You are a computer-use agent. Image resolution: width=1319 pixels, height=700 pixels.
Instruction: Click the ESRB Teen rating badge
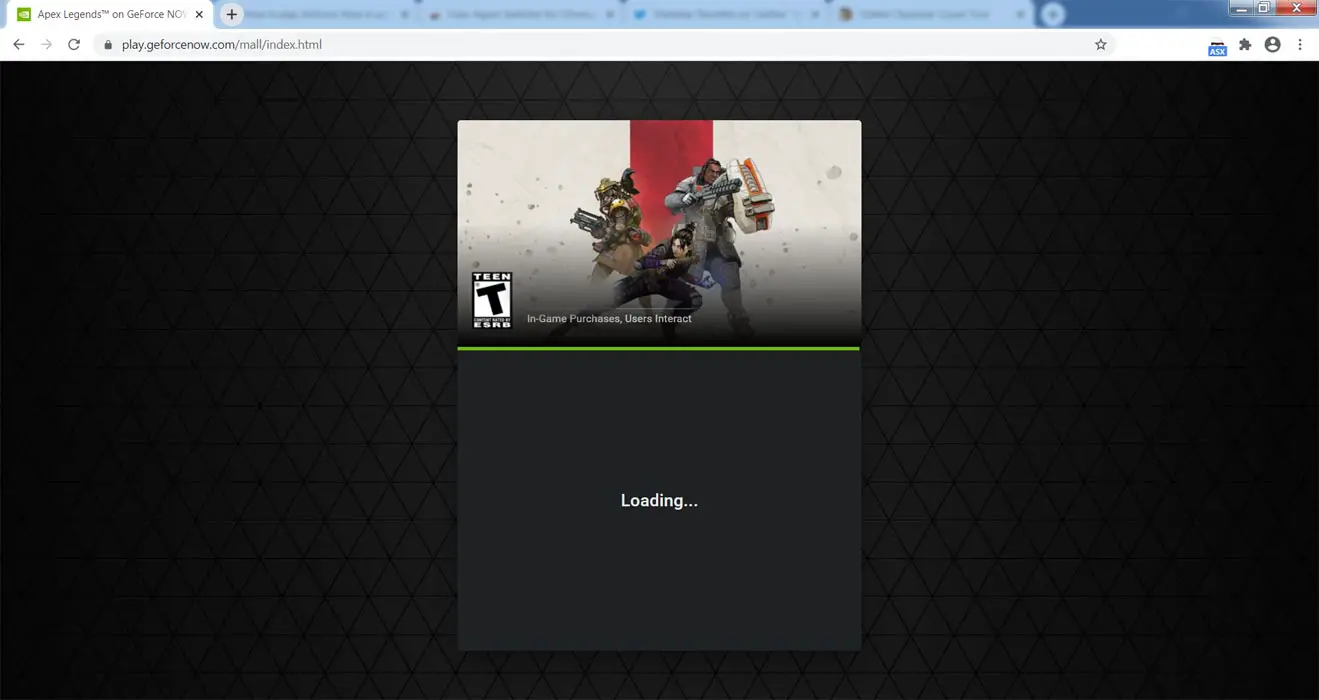click(492, 300)
